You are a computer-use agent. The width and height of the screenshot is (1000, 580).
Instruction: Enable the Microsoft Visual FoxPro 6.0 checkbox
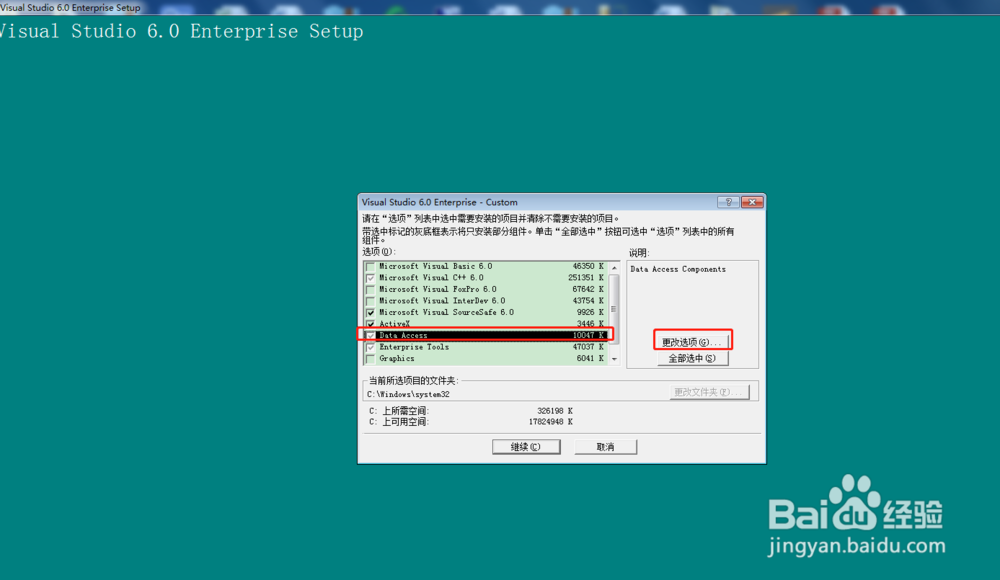coord(371,290)
